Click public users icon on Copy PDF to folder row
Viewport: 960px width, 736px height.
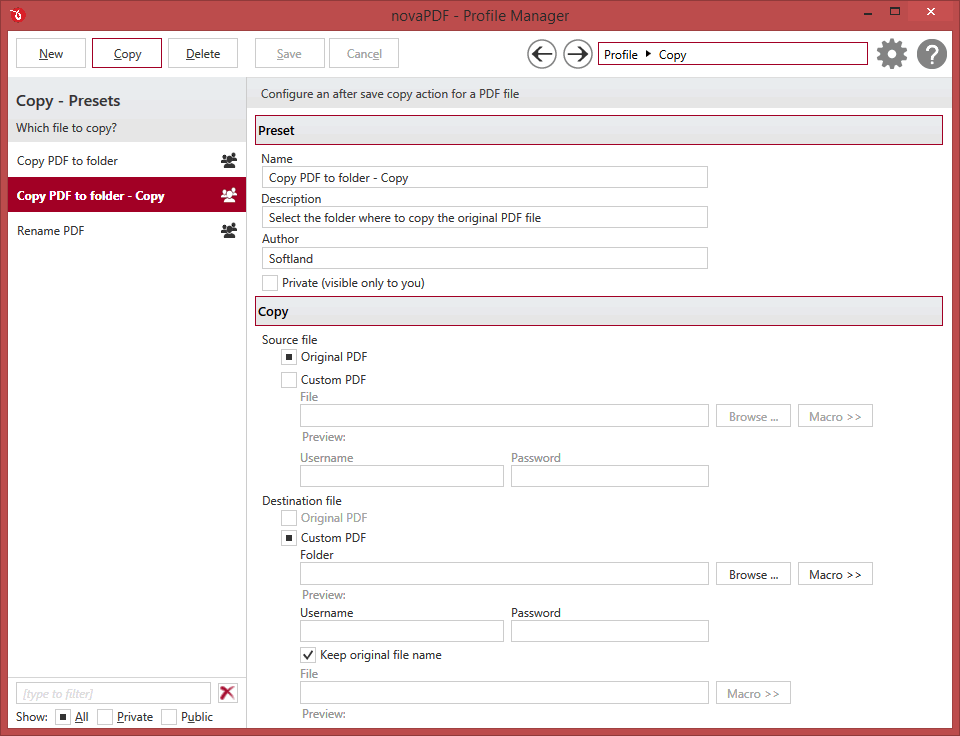229,160
